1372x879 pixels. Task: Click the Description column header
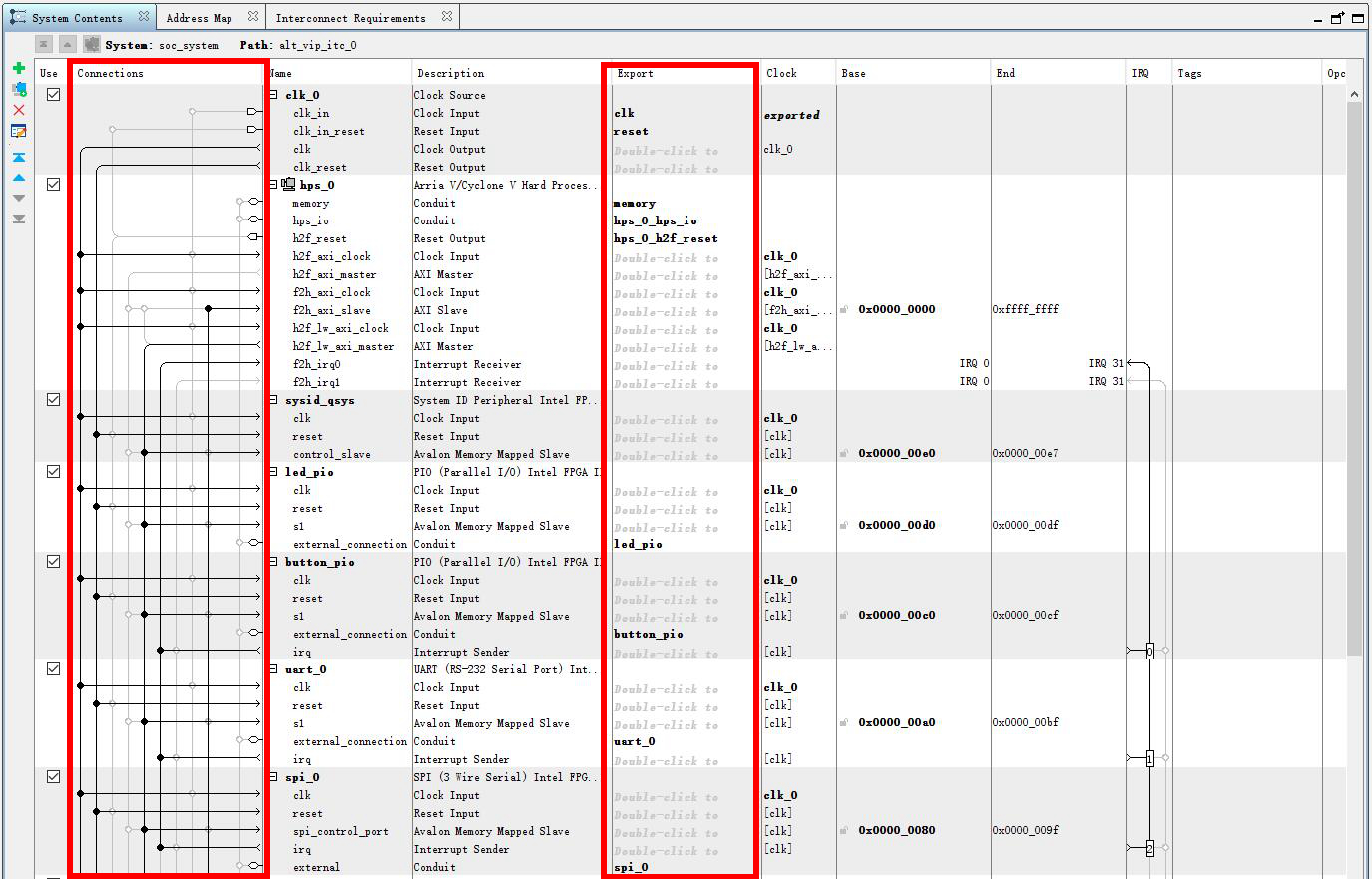507,73
